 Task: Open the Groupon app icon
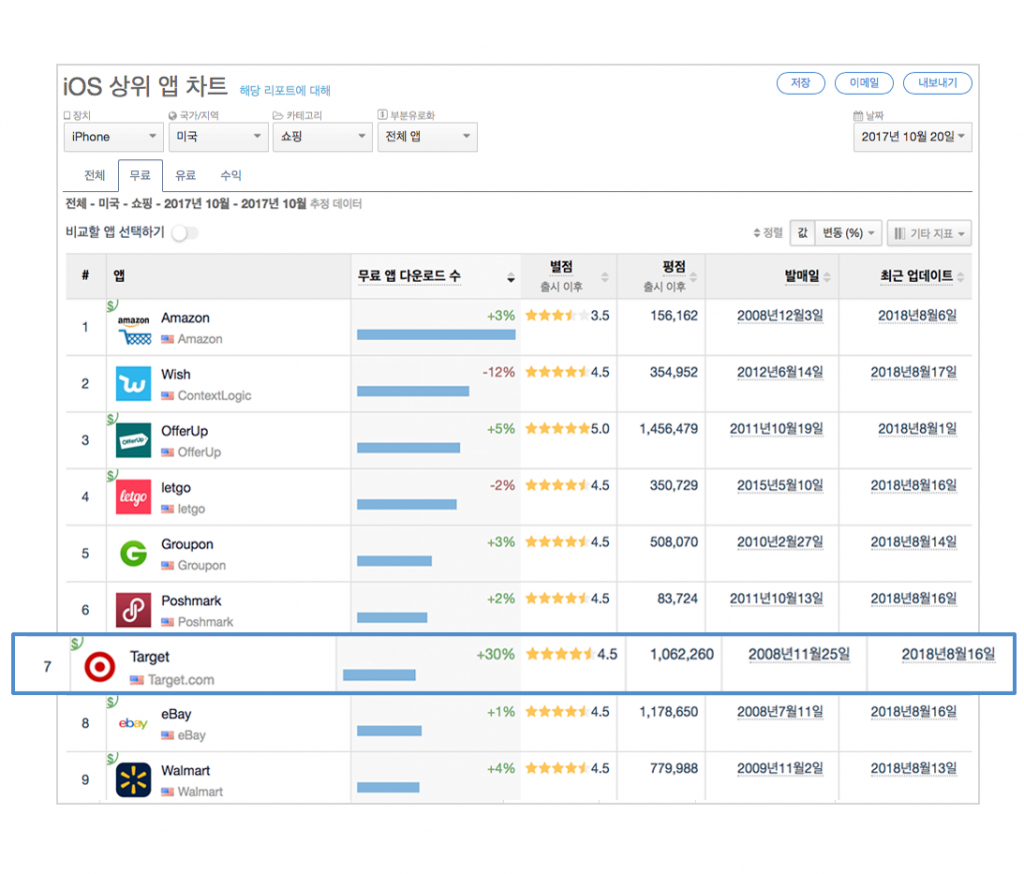pos(133,554)
